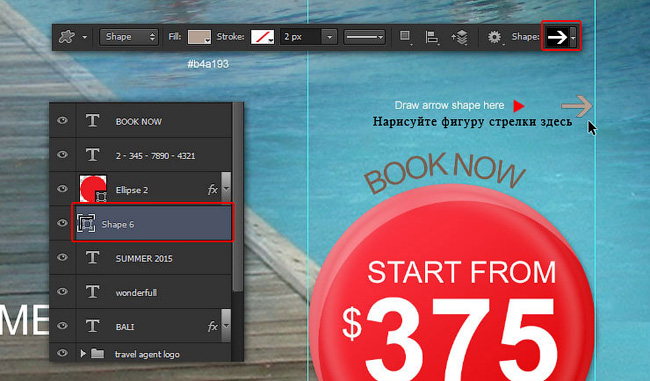Click the Ellipse 2 layer thumbnail
Image resolution: width=650 pixels, height=381 pixels.
pos(93,189)
